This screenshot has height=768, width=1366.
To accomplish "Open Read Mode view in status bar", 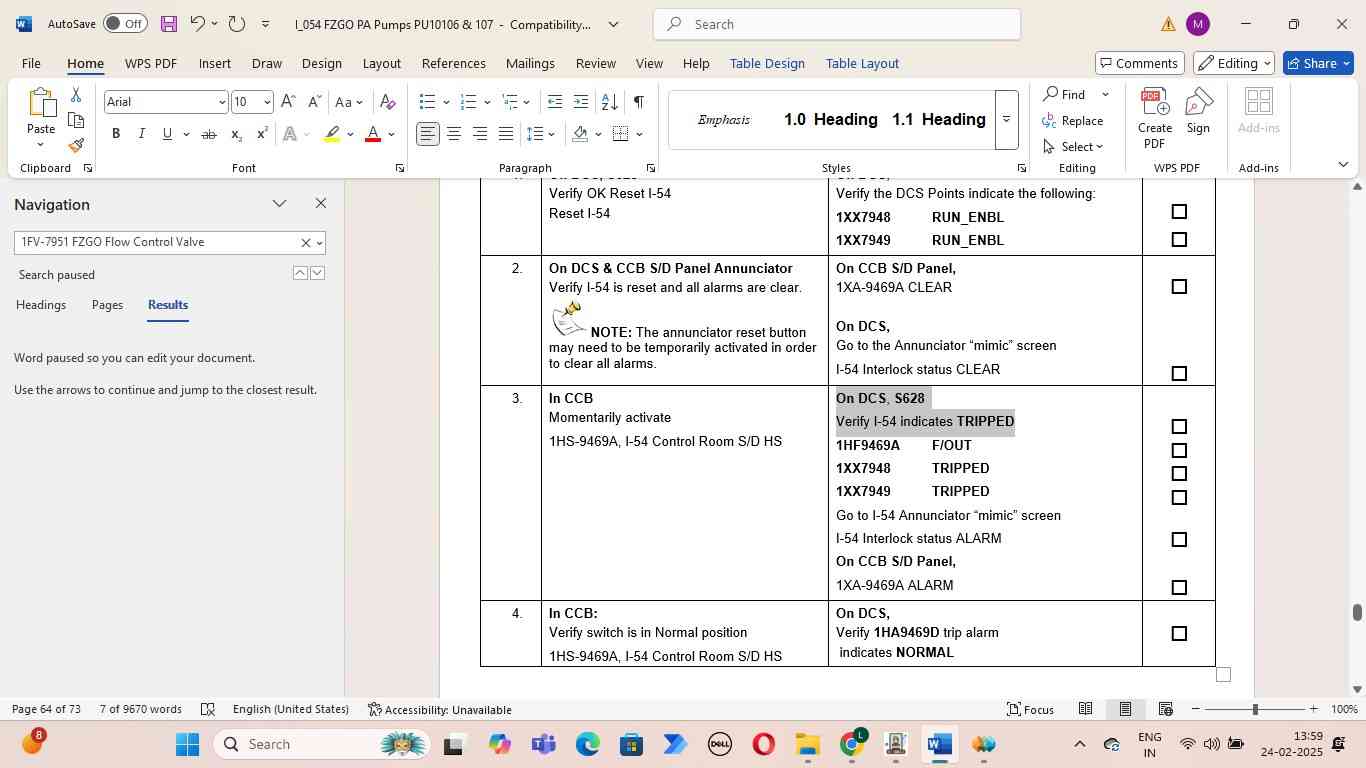I will pos(1085,709).
